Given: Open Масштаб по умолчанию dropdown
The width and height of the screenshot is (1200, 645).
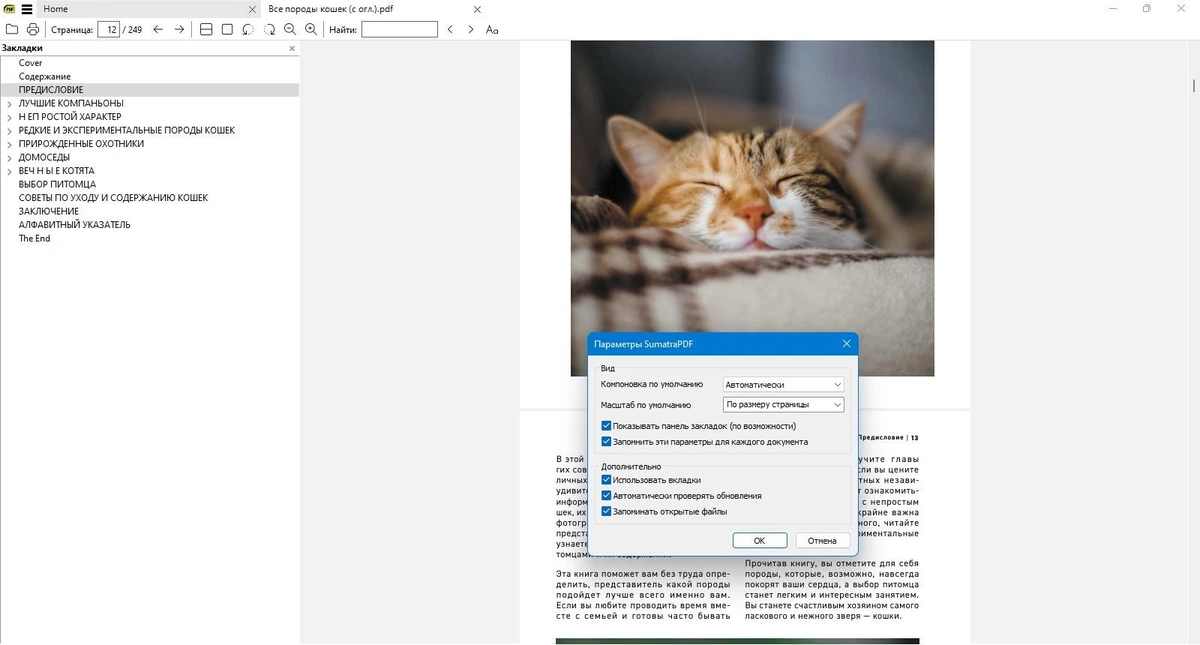Looking at the screenshot, I should point(783,405).
